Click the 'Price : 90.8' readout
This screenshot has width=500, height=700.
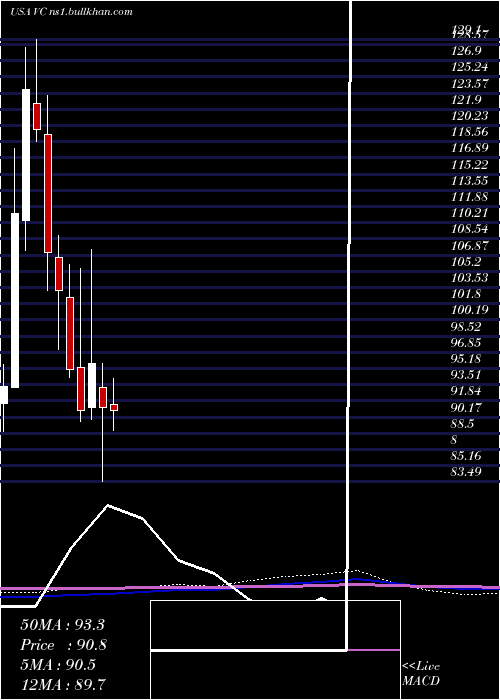click(x=63, y=645)
